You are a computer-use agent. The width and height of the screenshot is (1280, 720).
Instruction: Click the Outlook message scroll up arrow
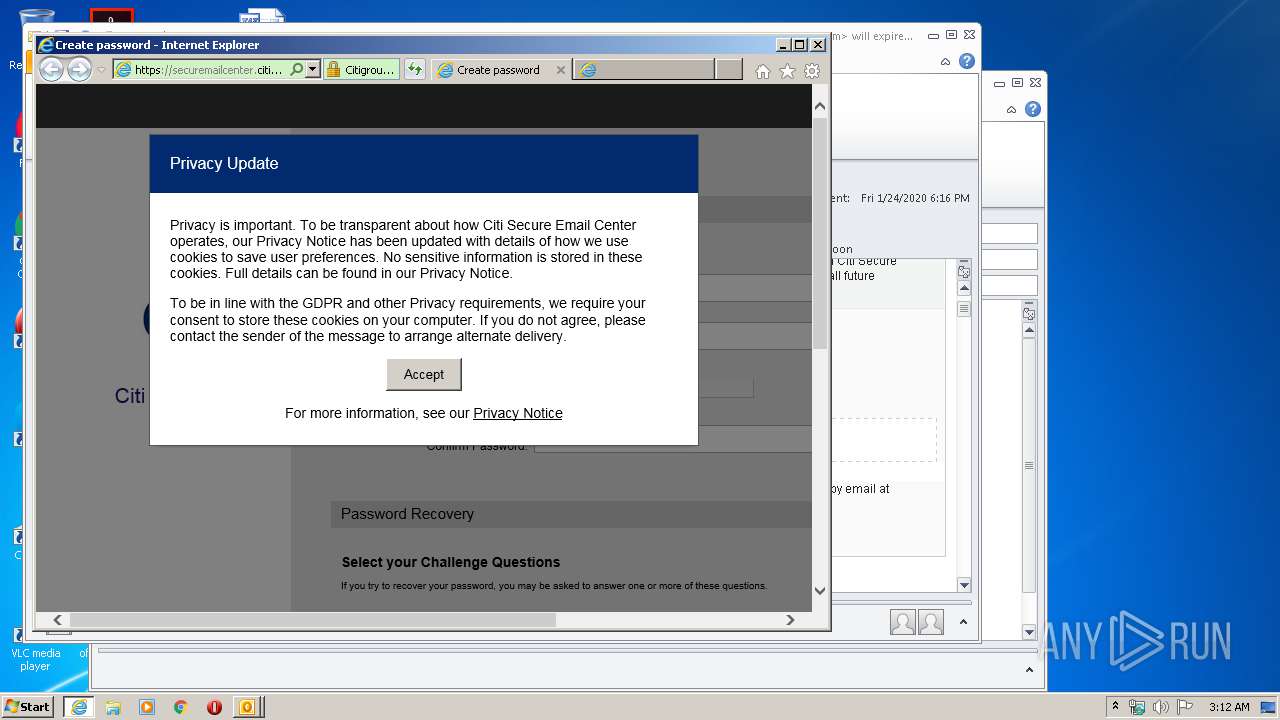(964, 289)
